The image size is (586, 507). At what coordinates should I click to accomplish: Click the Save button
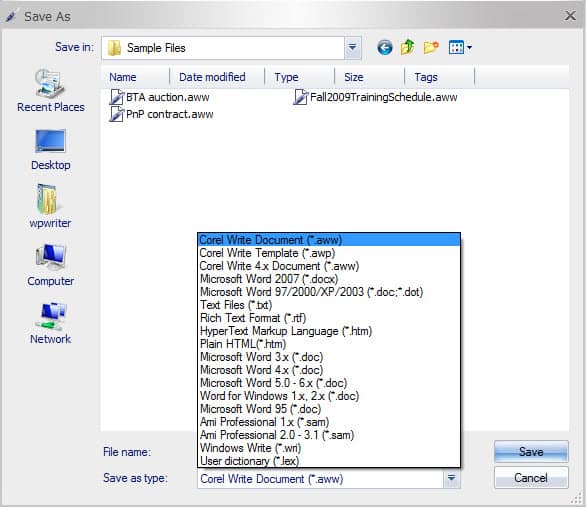click(x=531, y=452)
